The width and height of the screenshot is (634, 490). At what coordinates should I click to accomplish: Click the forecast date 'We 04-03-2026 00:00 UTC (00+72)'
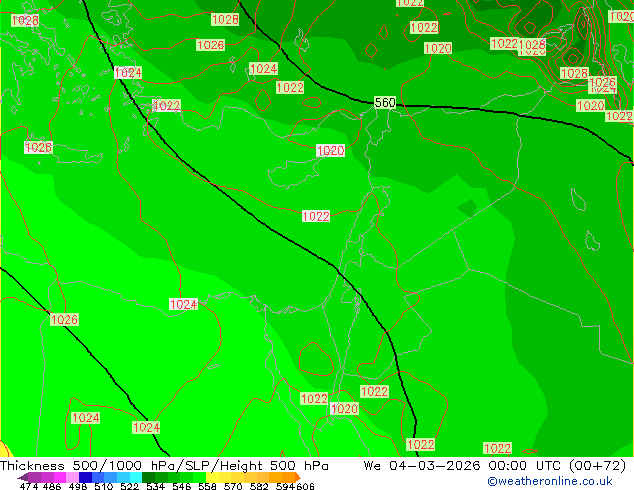tap(495, 466)
